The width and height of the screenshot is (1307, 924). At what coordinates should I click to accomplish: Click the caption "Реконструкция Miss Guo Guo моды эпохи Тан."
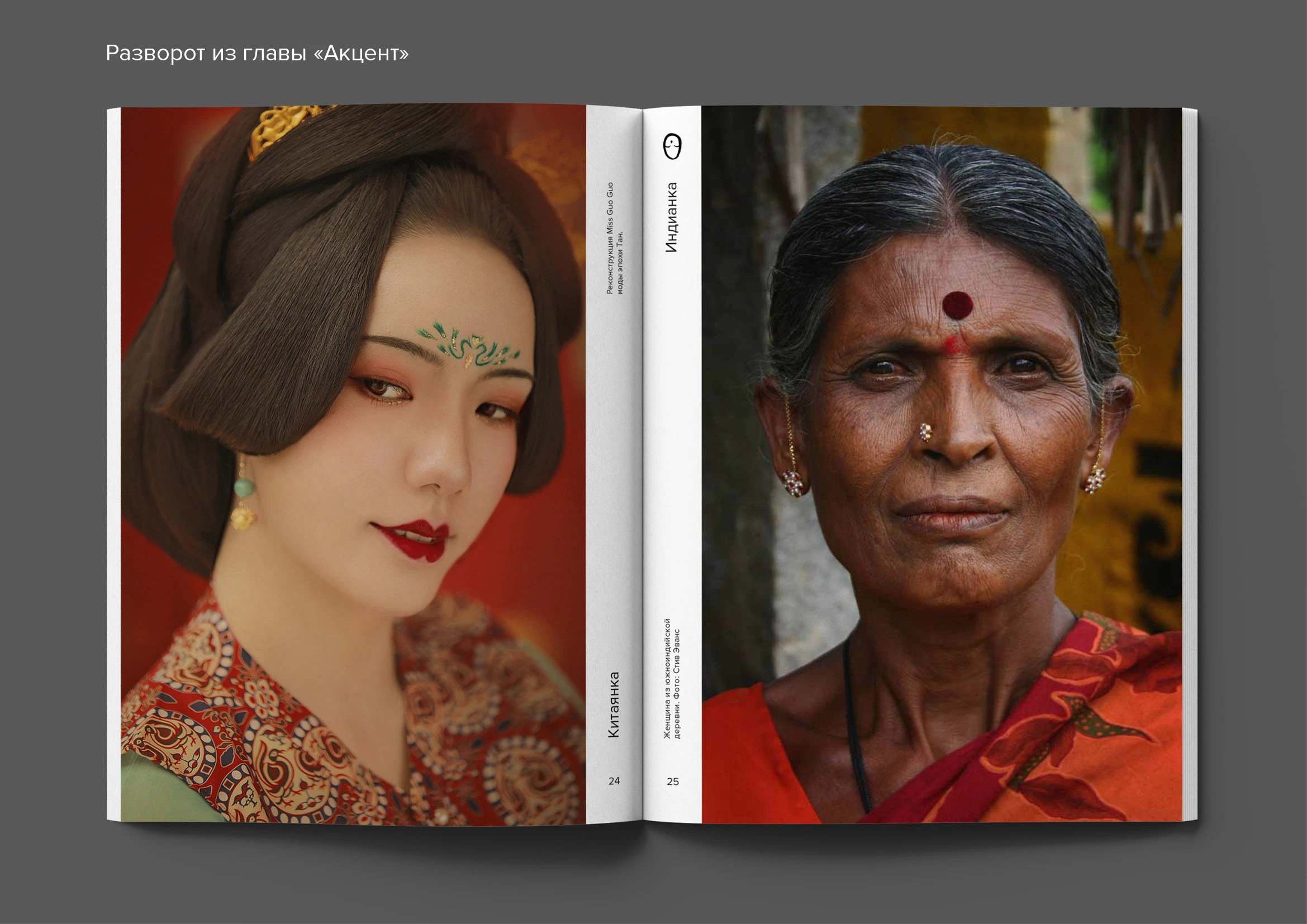click(x=615, y=238)
